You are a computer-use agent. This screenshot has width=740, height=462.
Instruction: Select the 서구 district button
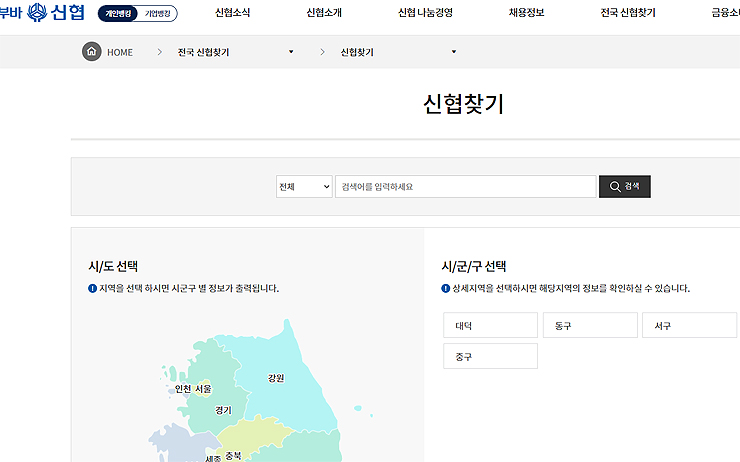[x=690, y=325]
